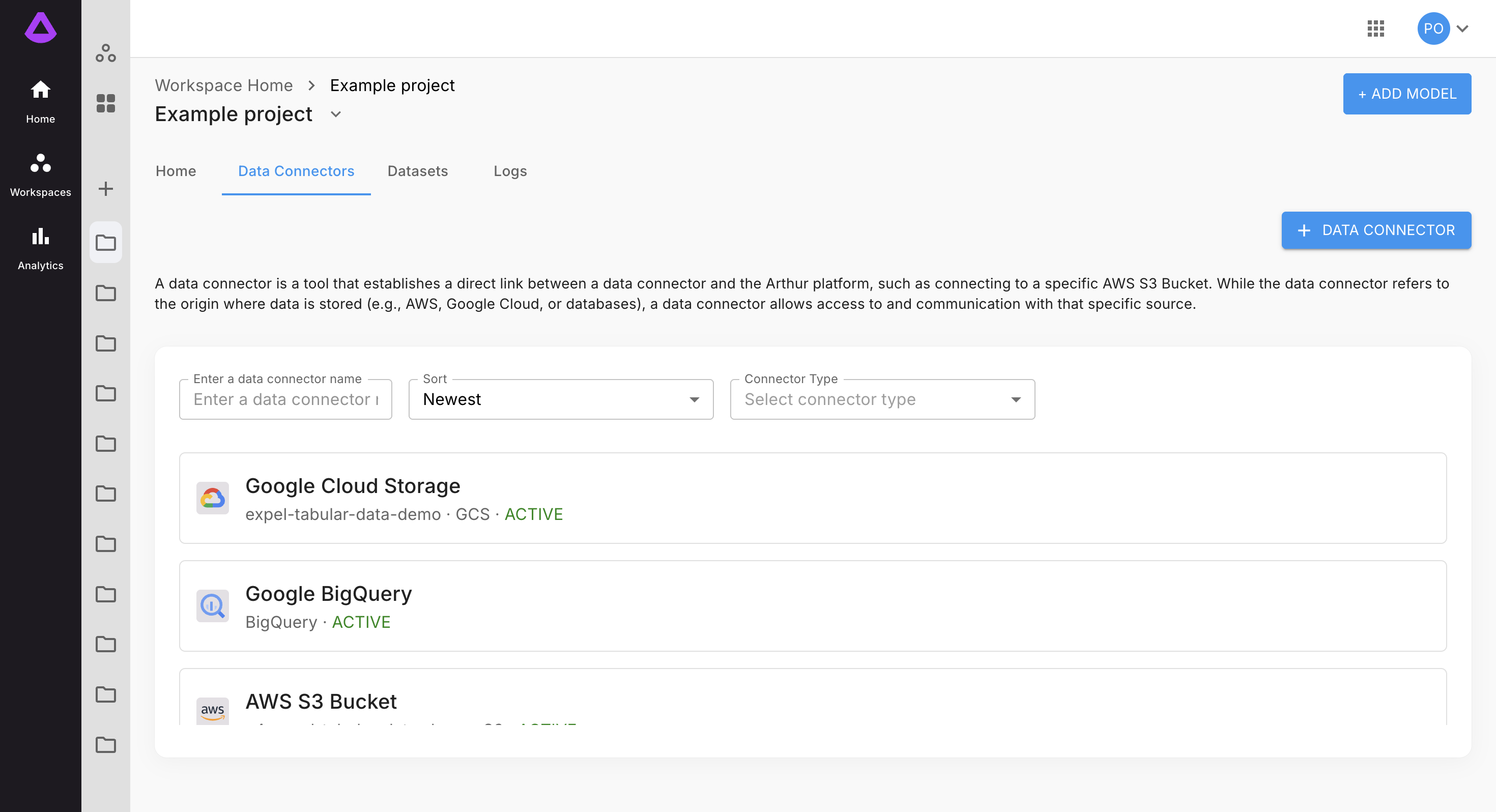This screenshot has width=1496, height=812.
Task: Click the + DATA CONNECTOR button
Action: 1376,230
